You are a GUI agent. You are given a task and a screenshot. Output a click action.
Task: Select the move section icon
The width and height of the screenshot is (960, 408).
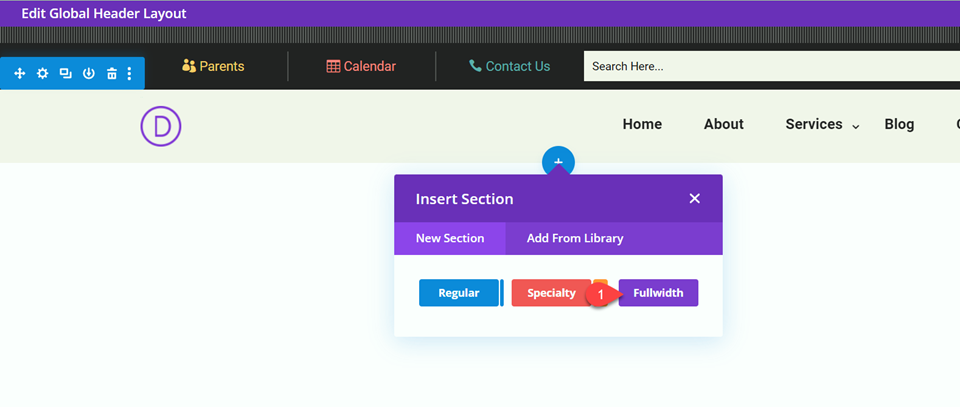[19, 74]
